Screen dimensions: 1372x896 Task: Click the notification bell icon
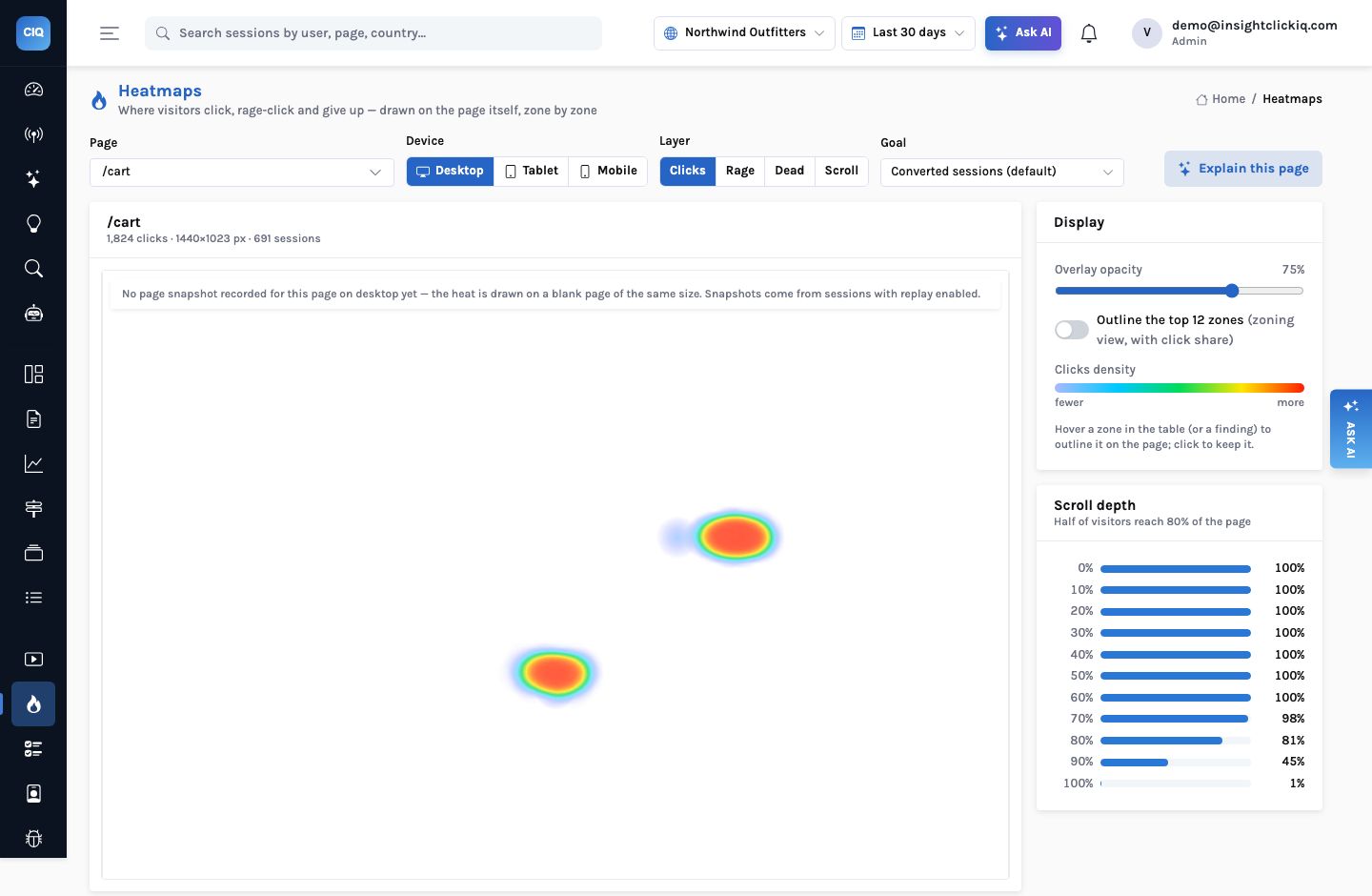pos(1089,33)
